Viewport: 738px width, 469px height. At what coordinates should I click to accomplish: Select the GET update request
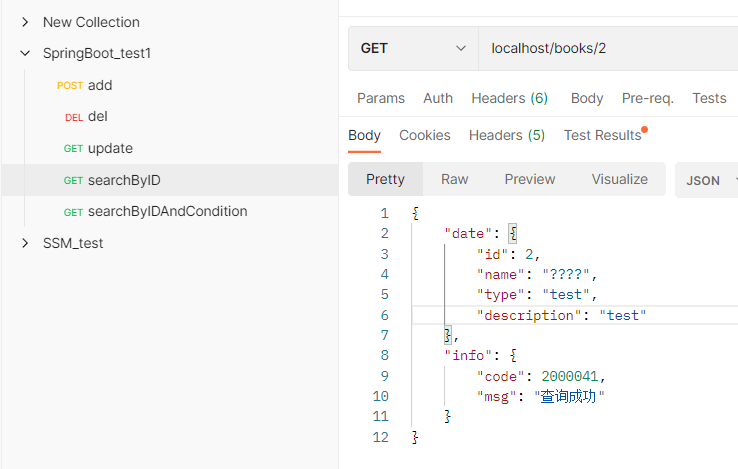109,148
